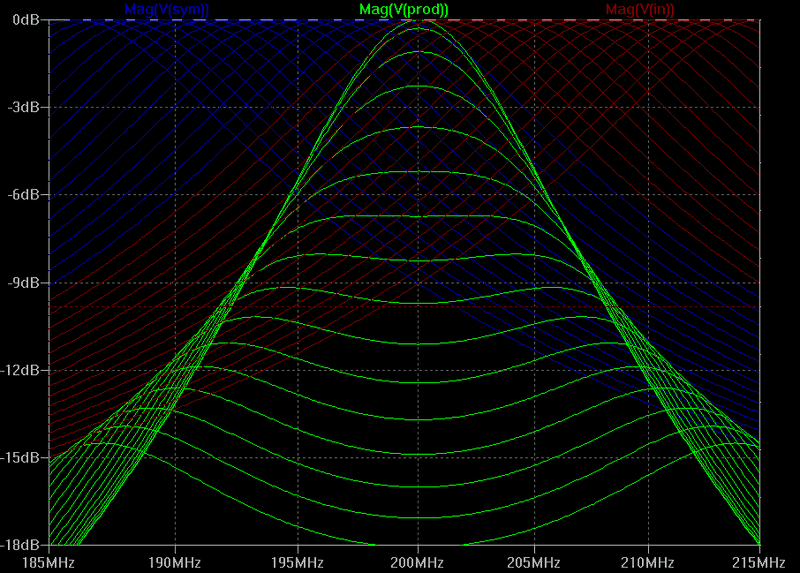The width and height of the screenshot is (800, 573).
Task: Click grid intersection of 195MHz and -9dB
Action: click(x=297, y=283)
